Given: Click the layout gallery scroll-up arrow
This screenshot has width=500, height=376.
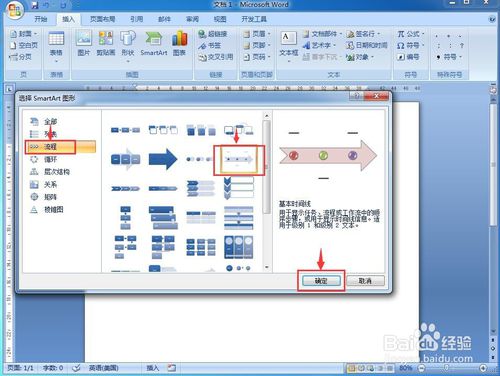Looking at the screenshot, I should 266,116.
